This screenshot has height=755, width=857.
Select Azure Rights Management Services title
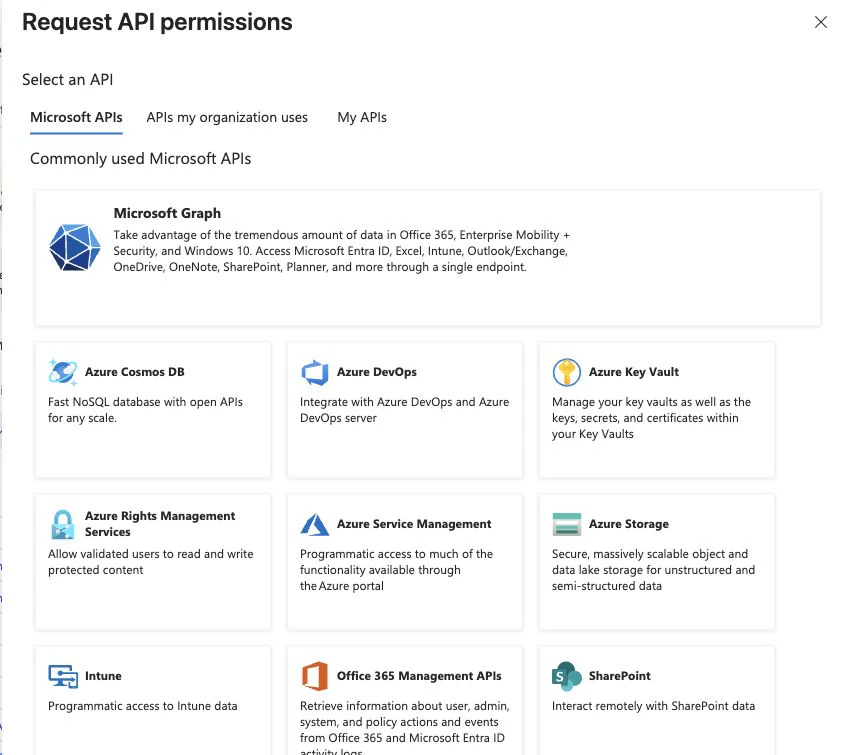(x=160, y=524)
